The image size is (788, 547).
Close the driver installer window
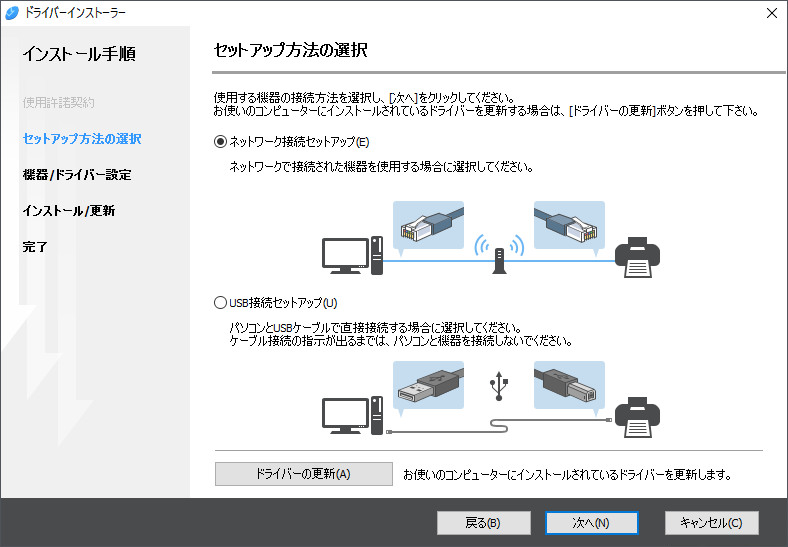[771, 13]
